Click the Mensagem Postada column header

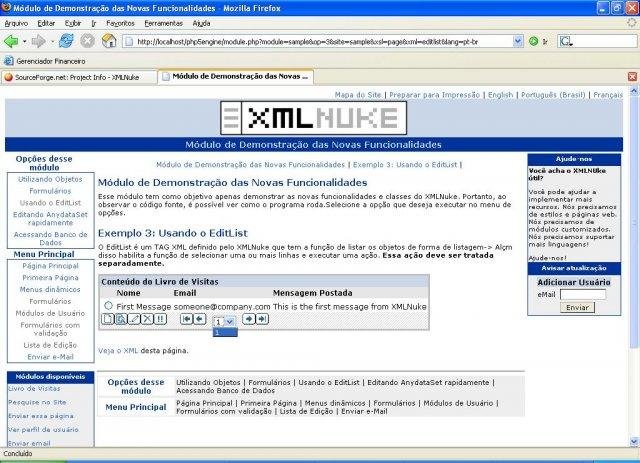tap(312, 293)
